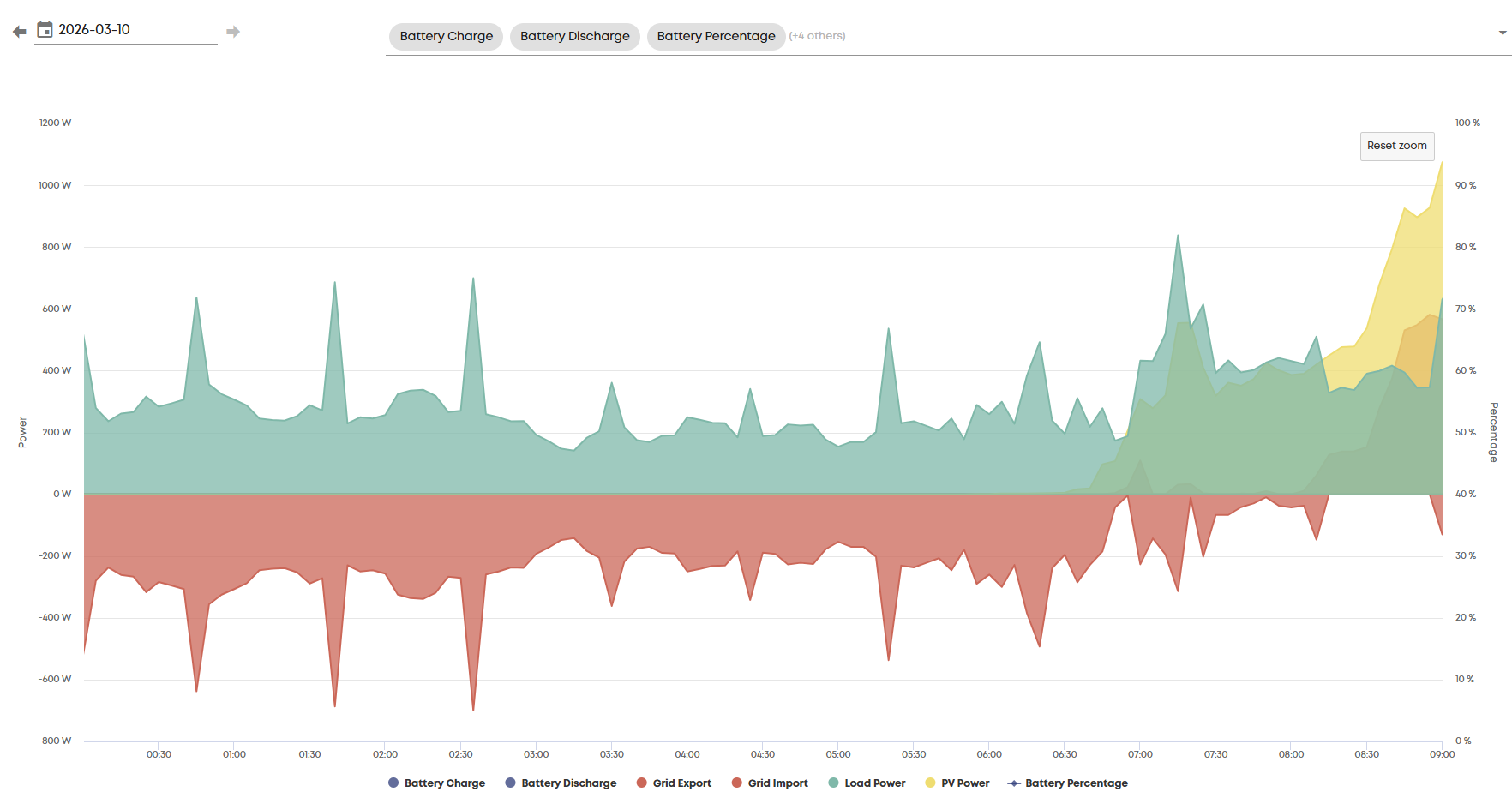
Task: Toggle Battery Charge series in legend
Action: pos(444,783)
